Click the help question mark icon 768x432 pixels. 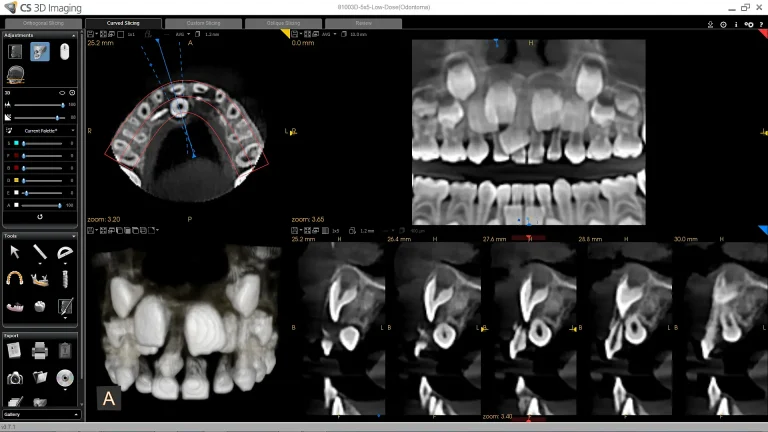(761, 24)
